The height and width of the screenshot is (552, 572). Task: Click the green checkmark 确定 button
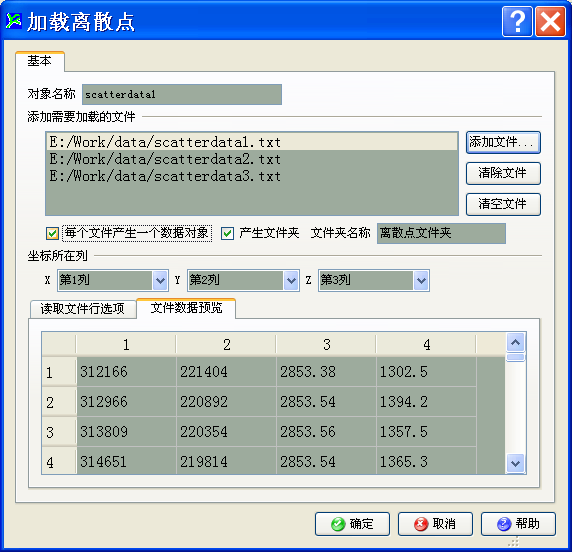point(352,524)
